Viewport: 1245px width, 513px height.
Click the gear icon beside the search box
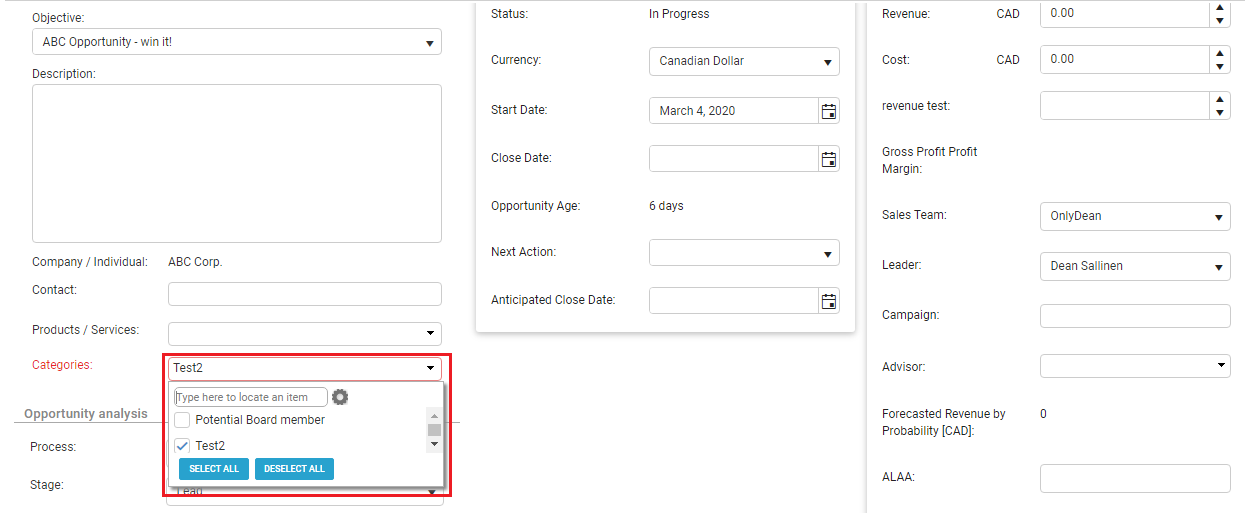pos(340,397)
